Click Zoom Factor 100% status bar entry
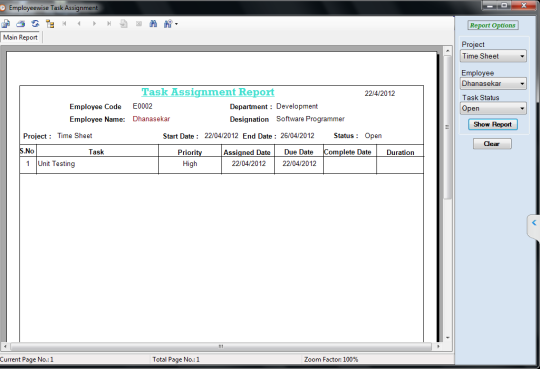Image resolution: width=540 pixels, height=369 pixels. (x=331, y=359)
